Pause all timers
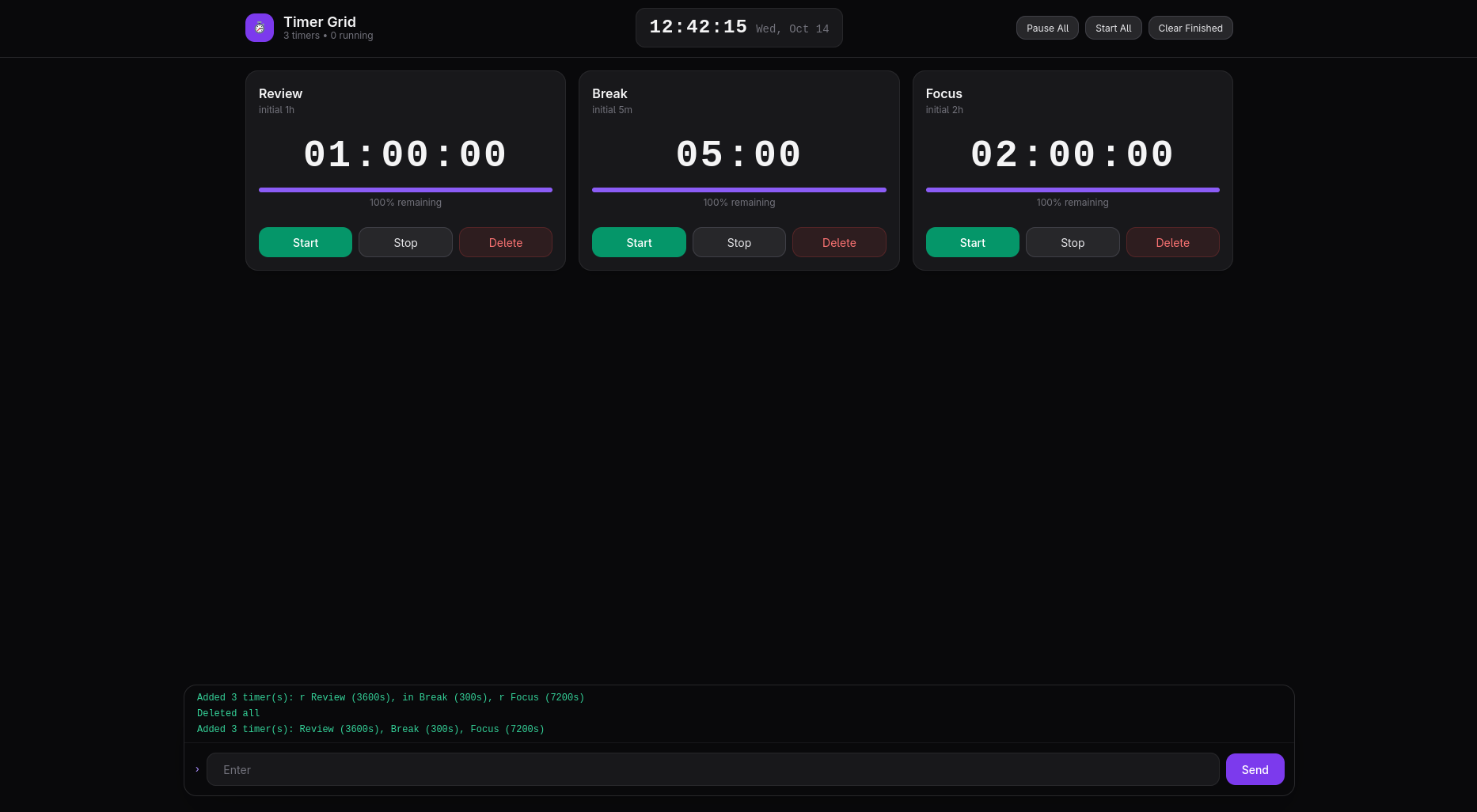 pyautogui.click(x=1047, y=28)
